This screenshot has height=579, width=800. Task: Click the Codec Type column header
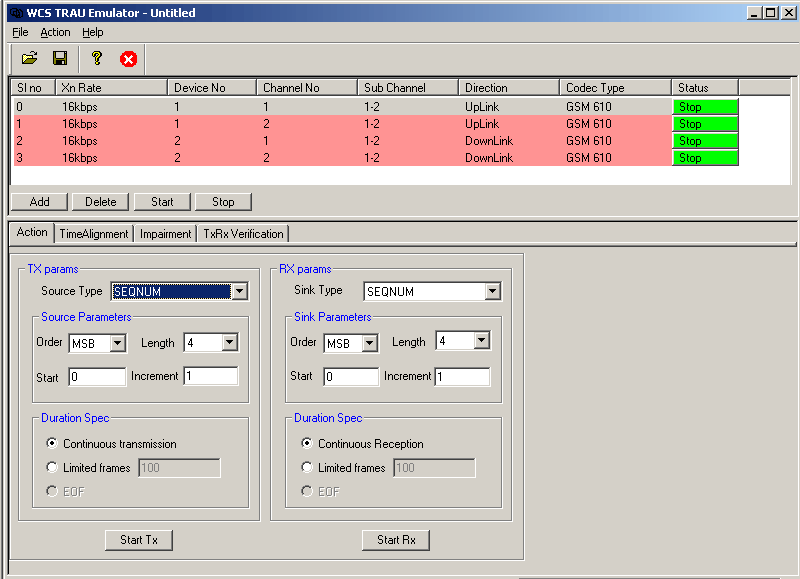click(615, 88)
